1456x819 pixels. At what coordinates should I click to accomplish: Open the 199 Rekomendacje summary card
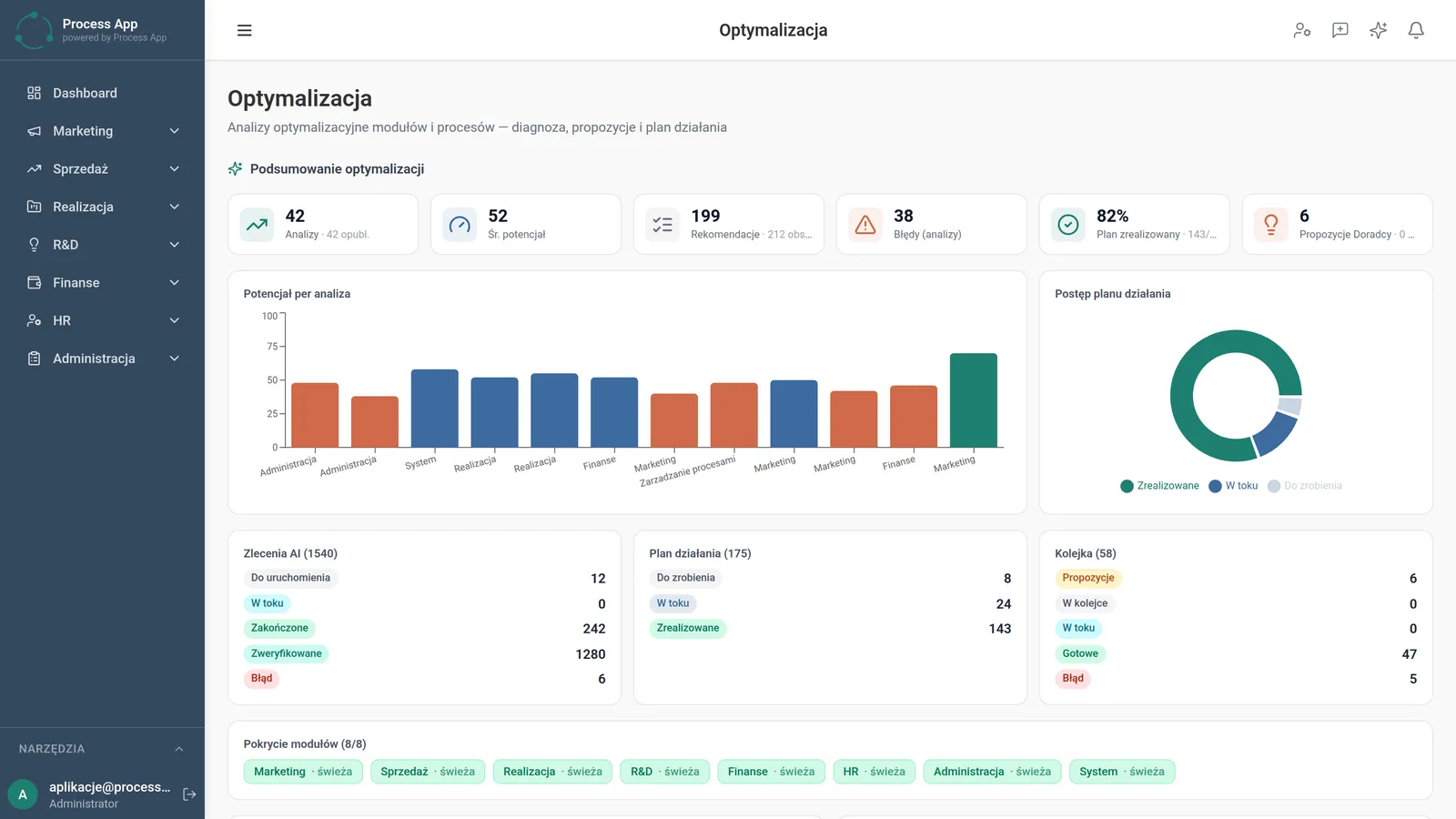pos(729,224)
